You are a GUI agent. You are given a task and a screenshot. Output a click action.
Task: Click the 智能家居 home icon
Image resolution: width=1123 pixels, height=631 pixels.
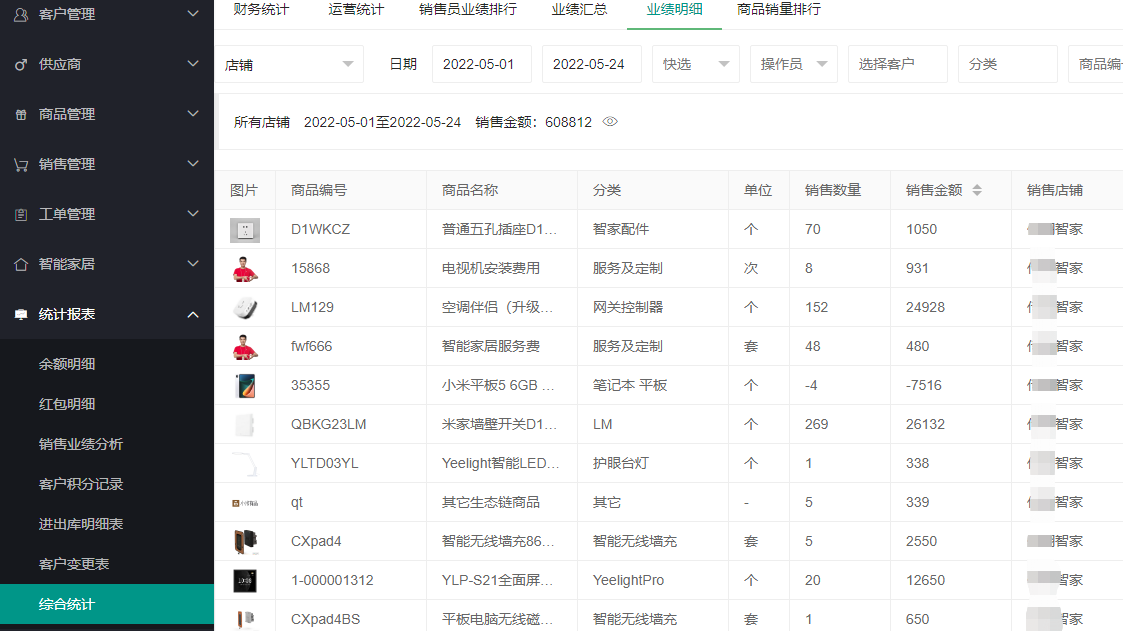coord(21,264)
